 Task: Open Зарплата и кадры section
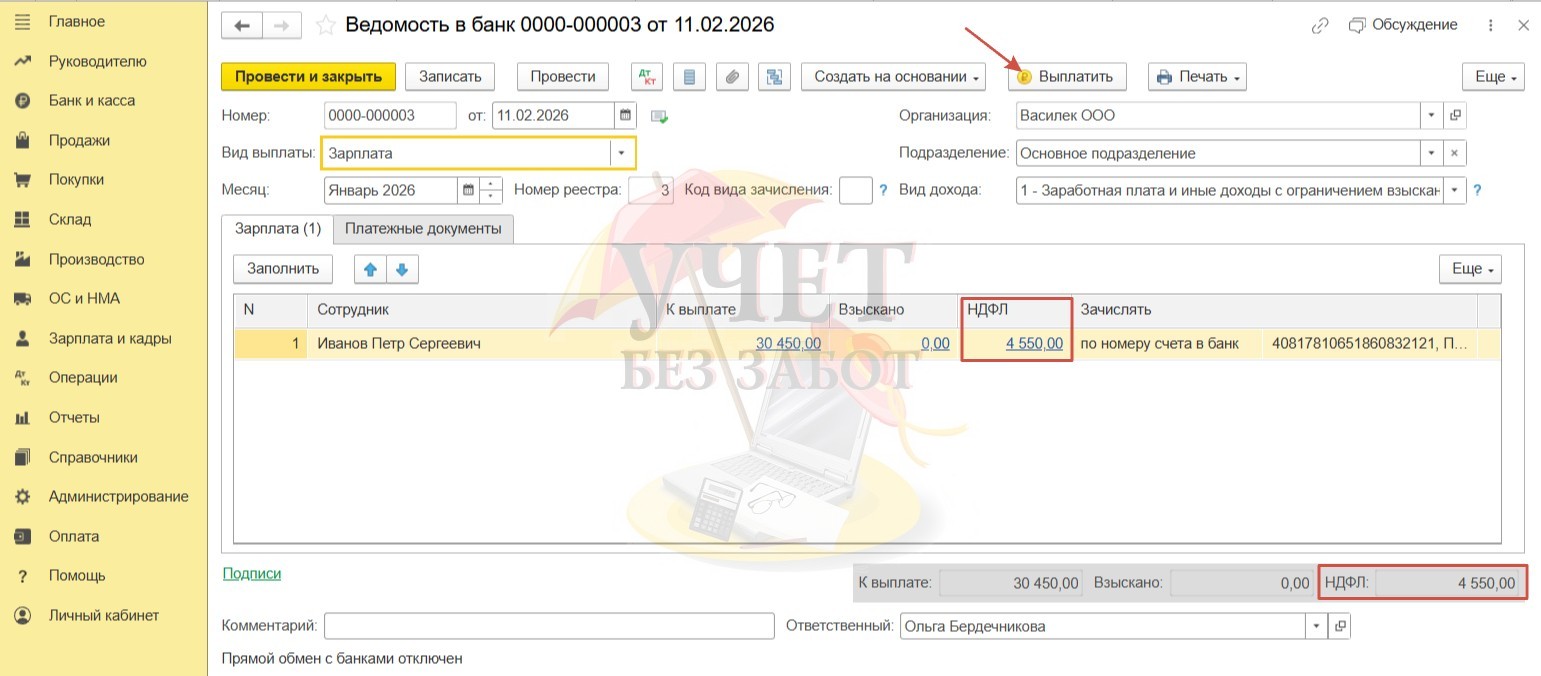(109, 338)
